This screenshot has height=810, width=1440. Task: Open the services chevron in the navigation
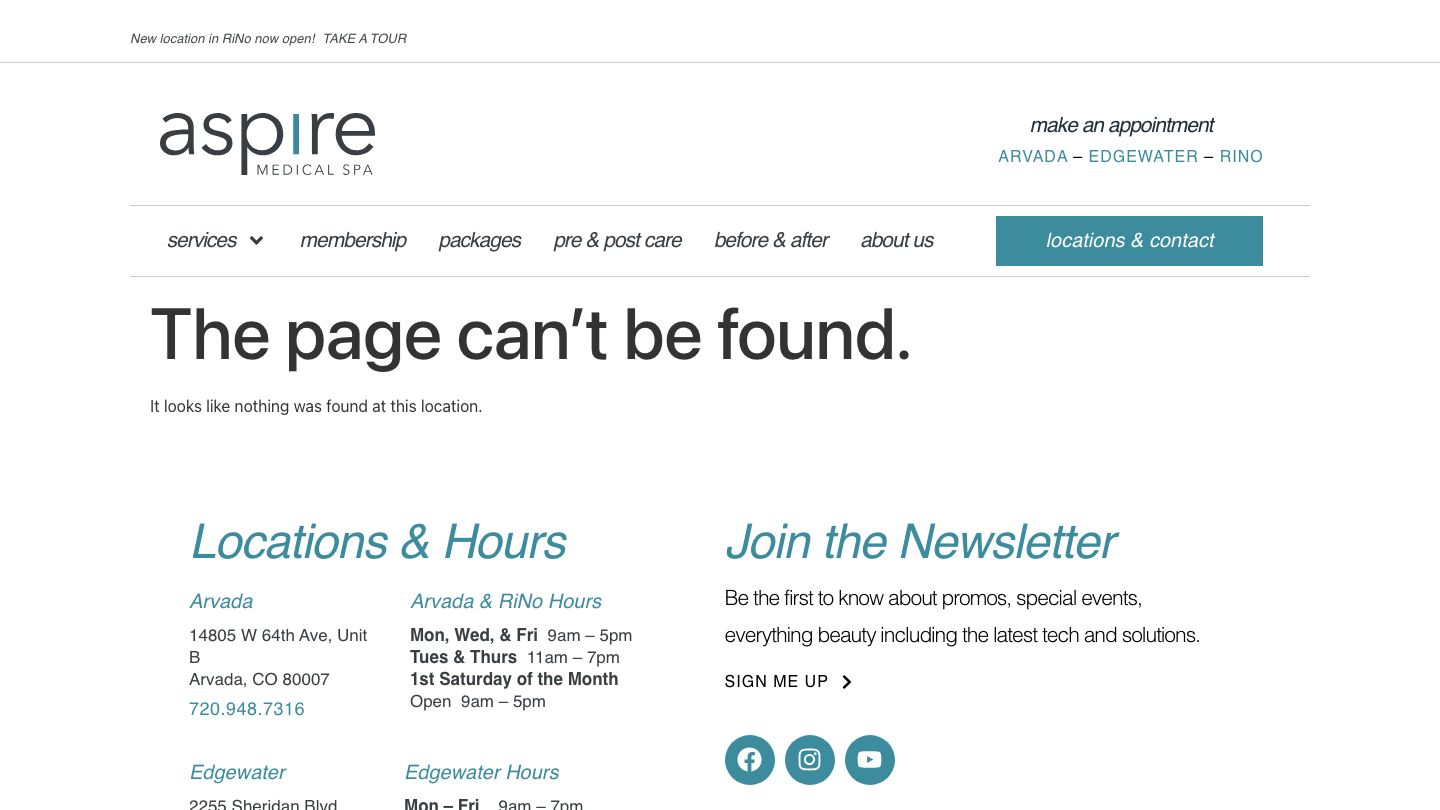255,240
